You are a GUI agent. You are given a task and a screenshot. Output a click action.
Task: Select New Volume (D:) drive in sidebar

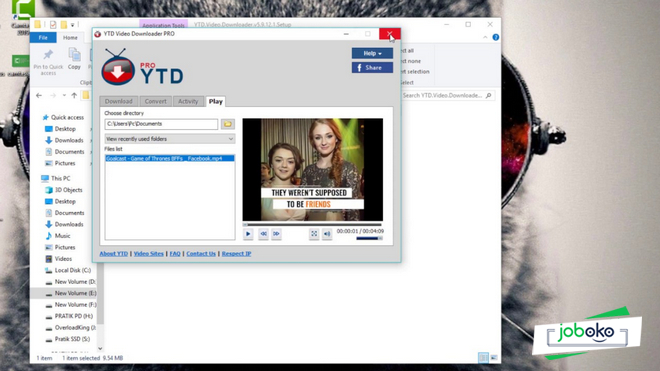70,282
